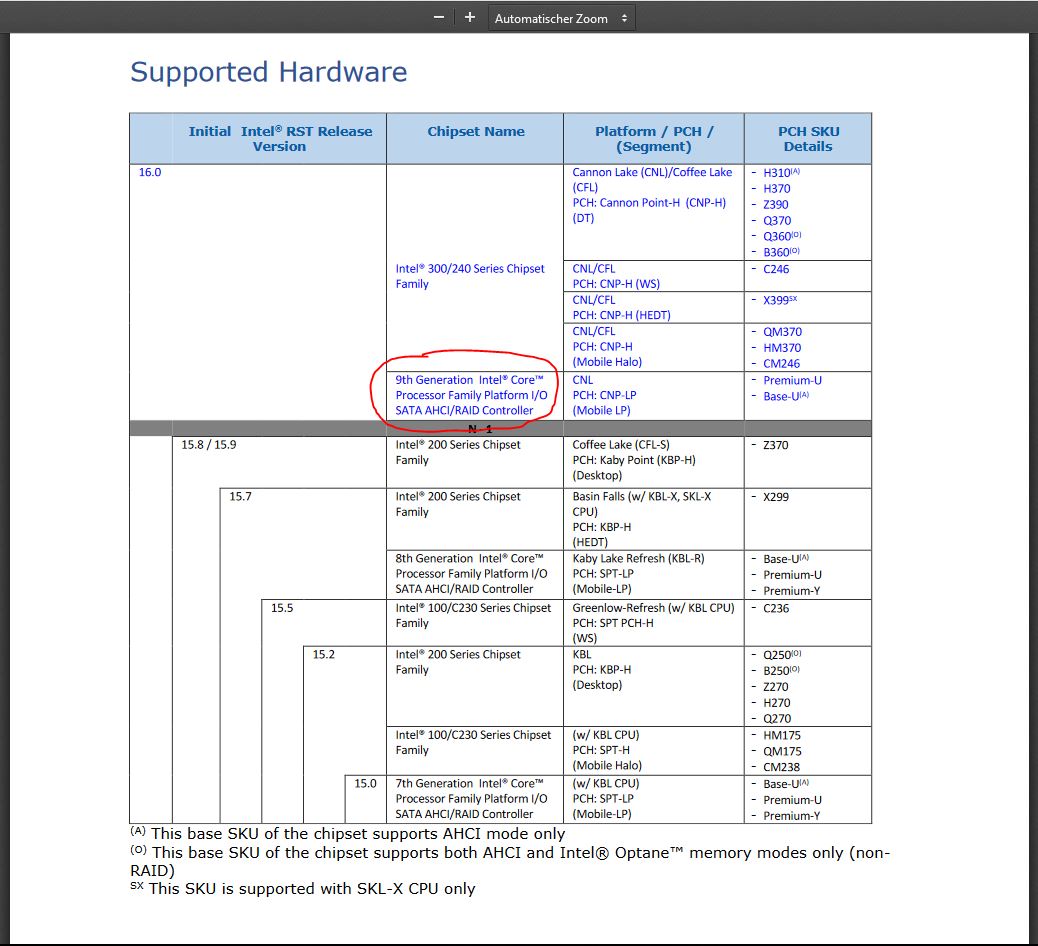Click the PCH: SPT-H text
This screenshot has width=1038, height=946.
click(x=601, y=750)
